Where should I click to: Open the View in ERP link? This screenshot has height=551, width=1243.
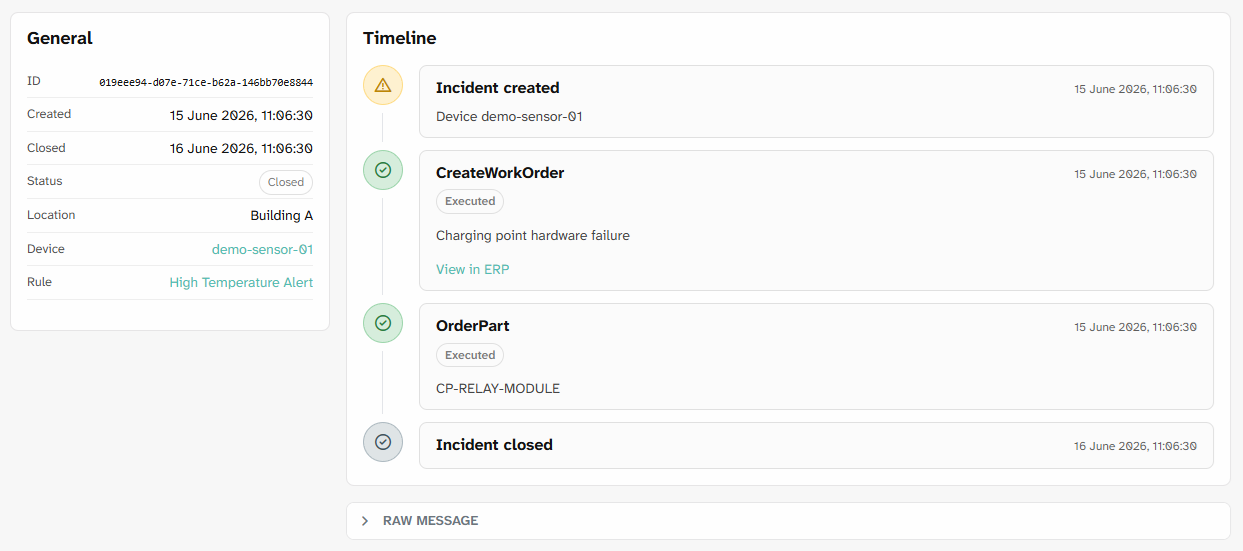coord(473,269)
